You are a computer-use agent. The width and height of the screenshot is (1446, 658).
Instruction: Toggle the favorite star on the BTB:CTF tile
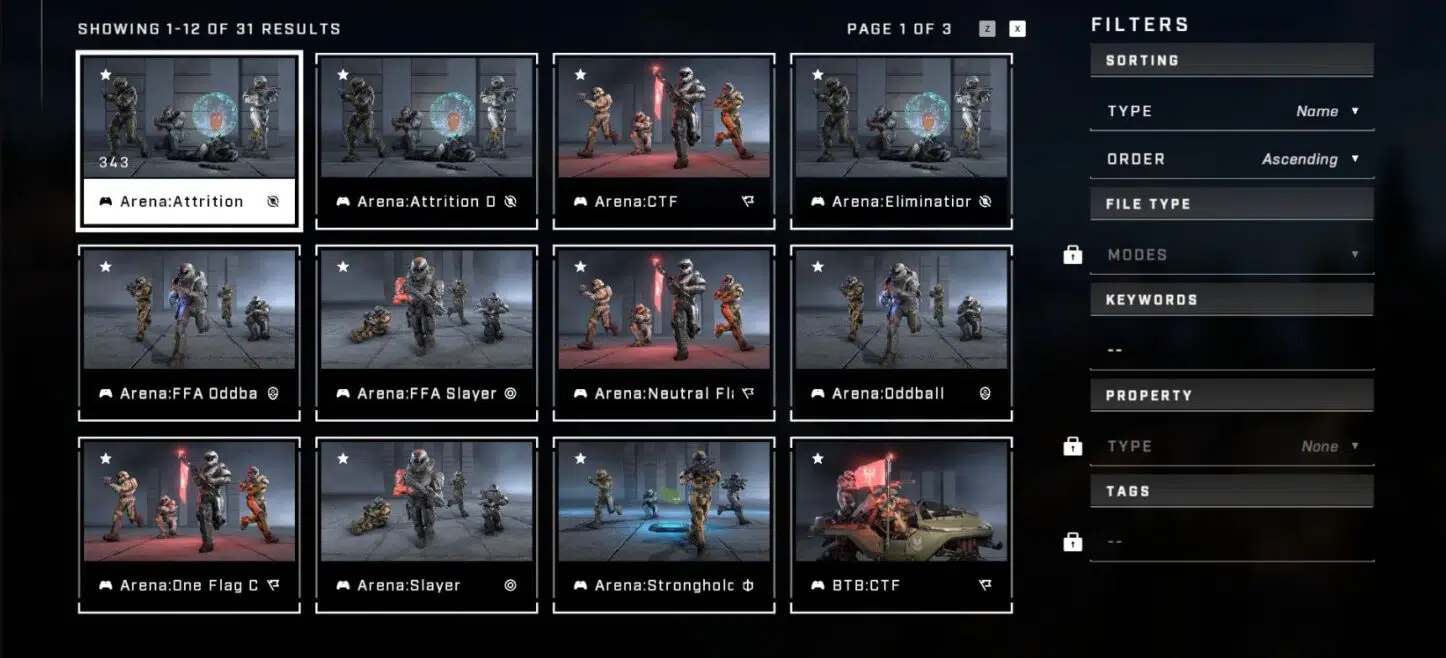pyautogui.click(x=818, y=459)
